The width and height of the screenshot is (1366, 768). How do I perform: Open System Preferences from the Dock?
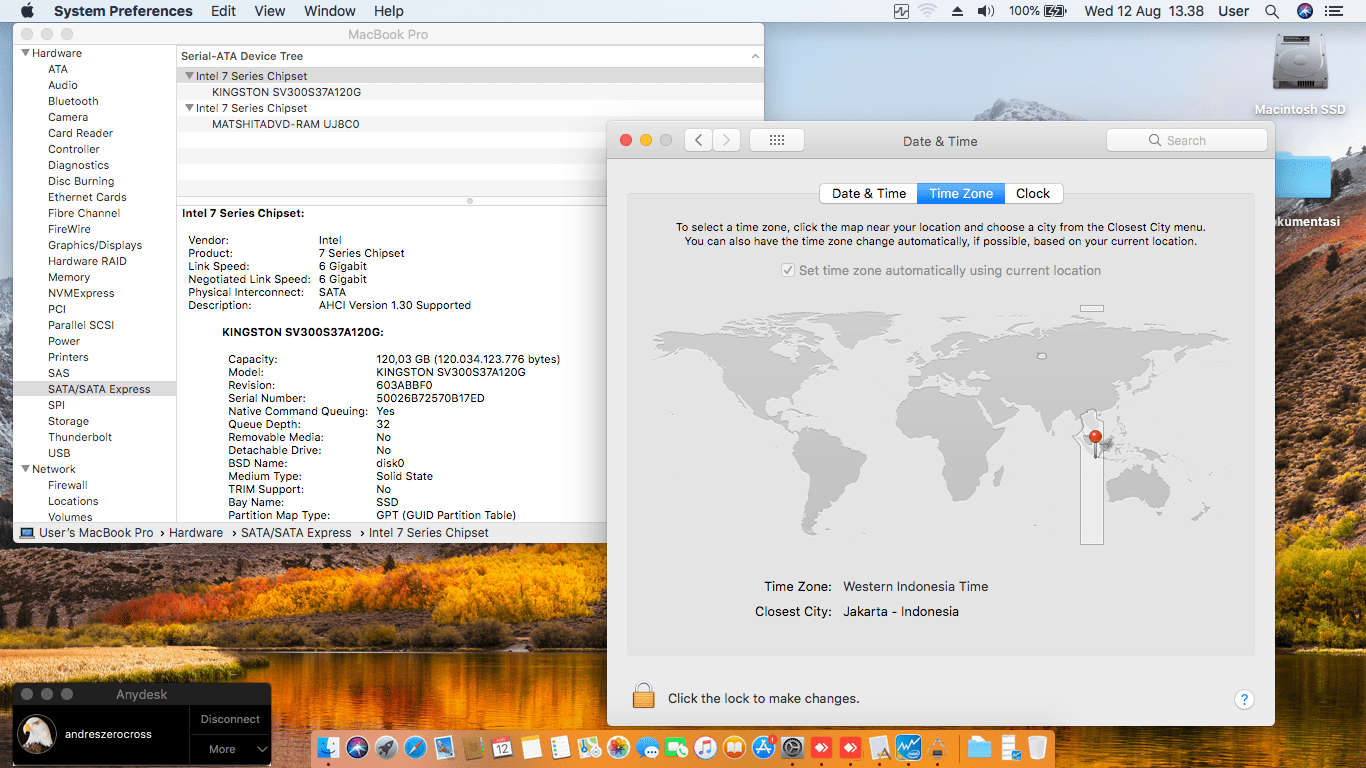point(793,747)
